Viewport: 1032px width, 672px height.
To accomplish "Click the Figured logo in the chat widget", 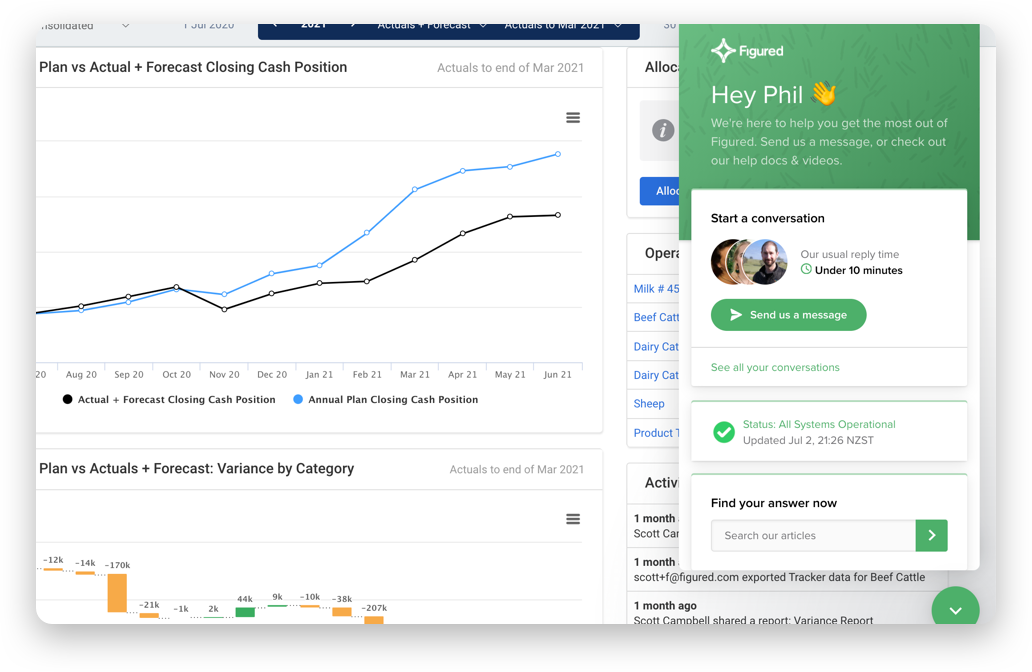I will [x=746, y=50].
